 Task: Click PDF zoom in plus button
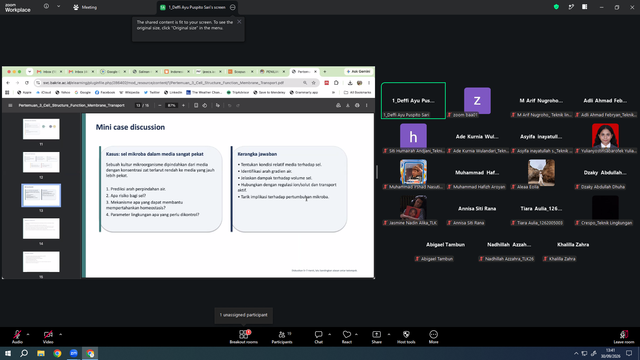pyautogui.click(x=183, y=105)
